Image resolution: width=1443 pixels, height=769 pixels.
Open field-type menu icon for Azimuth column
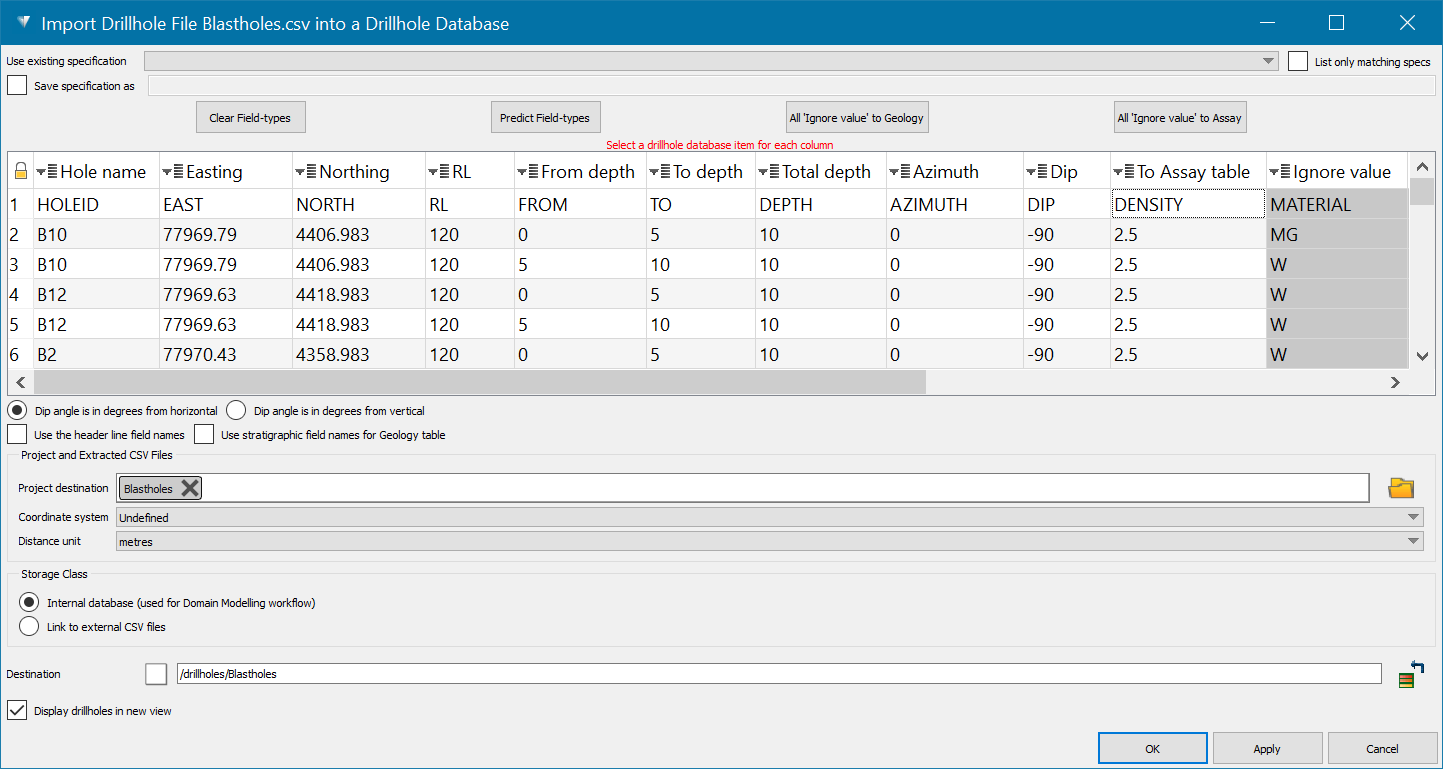pos(900,172)
